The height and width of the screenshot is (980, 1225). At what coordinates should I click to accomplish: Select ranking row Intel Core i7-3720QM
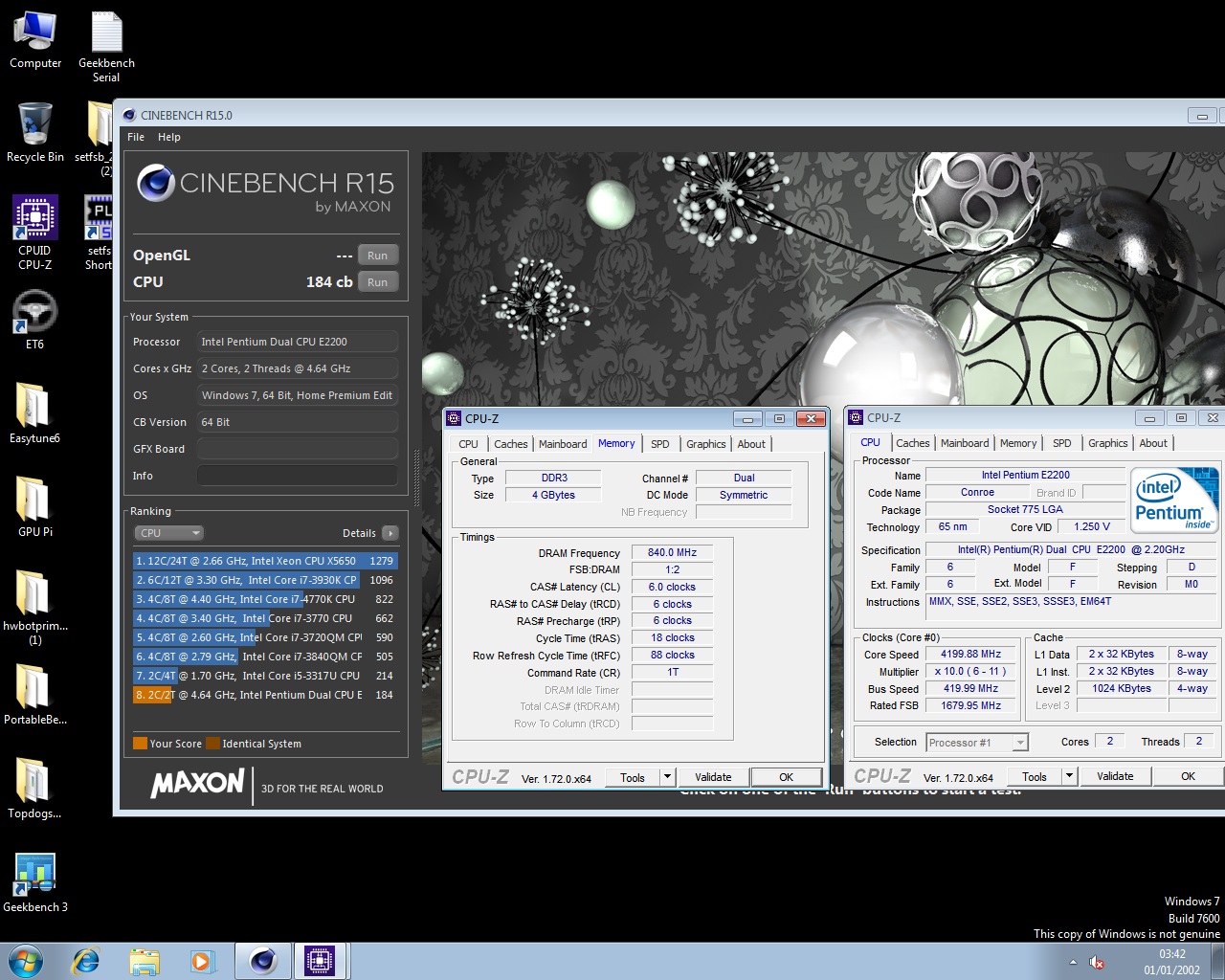265,637
